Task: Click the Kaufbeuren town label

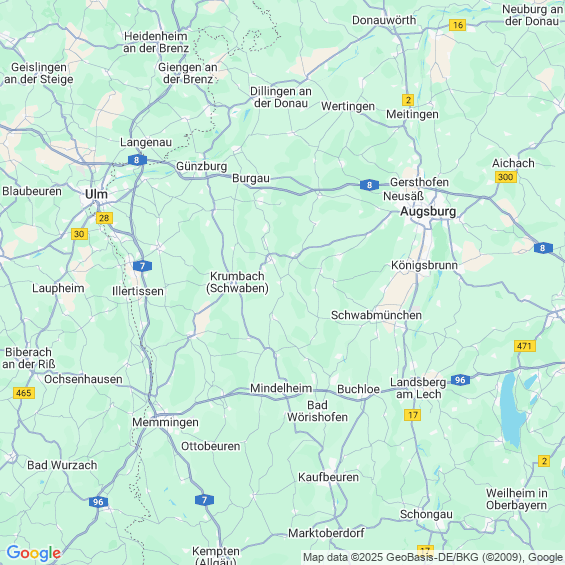Action: pyautogui.click(x=328, y=477)
